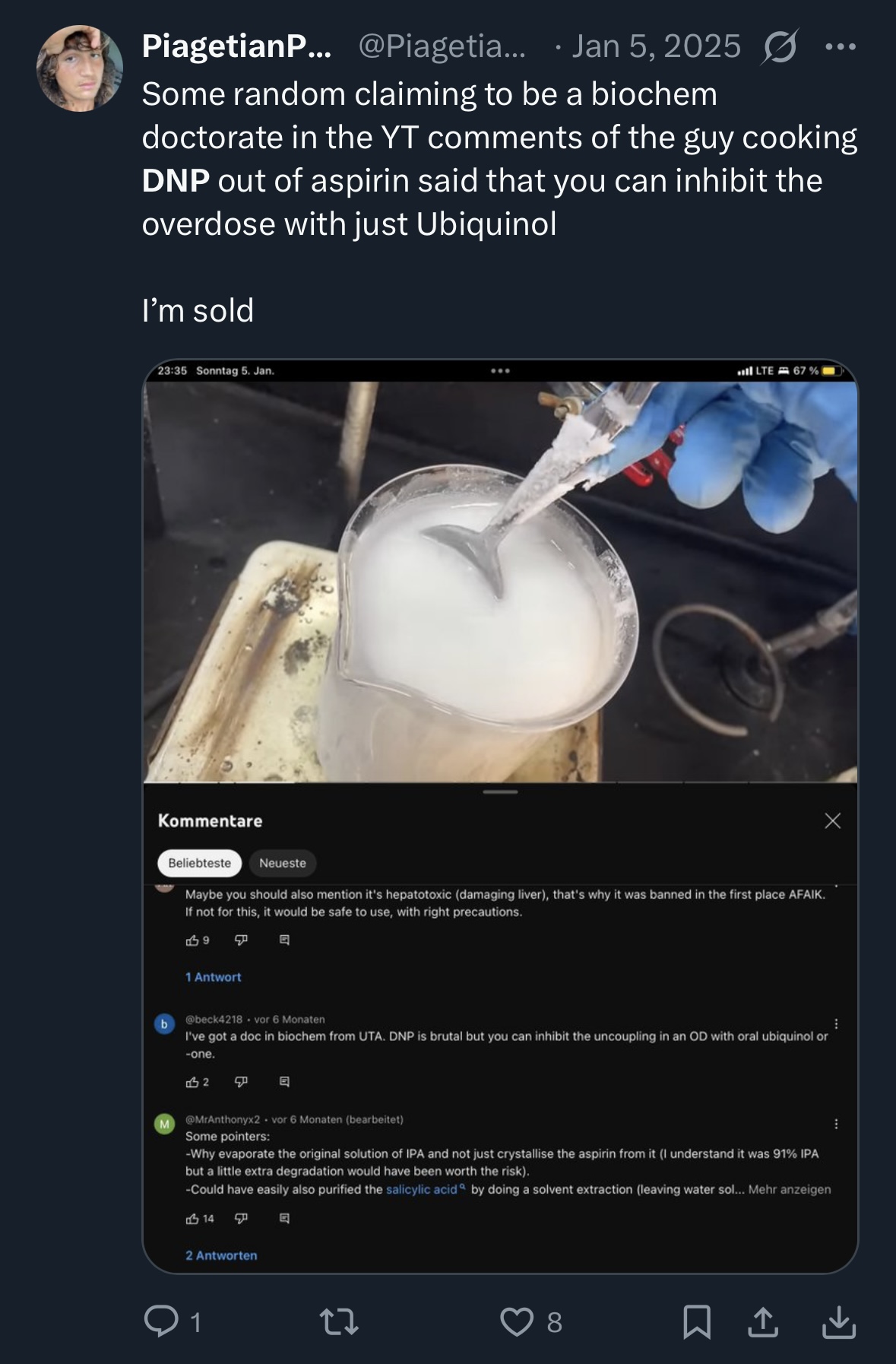Screen dimensions: 896x1364
Task: Tap the share upload icon
Action: (x=763, y=1321)
